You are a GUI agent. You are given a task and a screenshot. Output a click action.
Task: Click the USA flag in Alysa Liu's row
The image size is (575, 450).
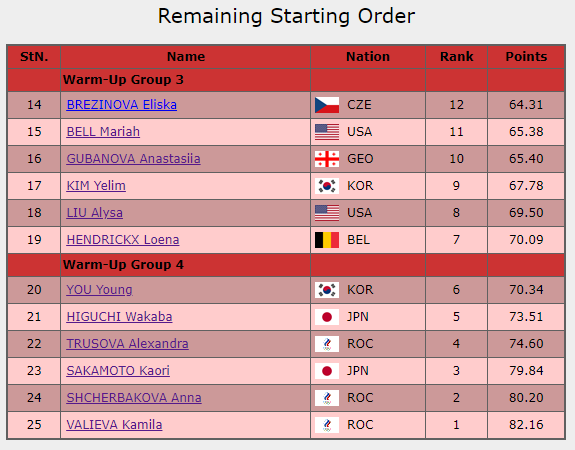pos(327,213)
